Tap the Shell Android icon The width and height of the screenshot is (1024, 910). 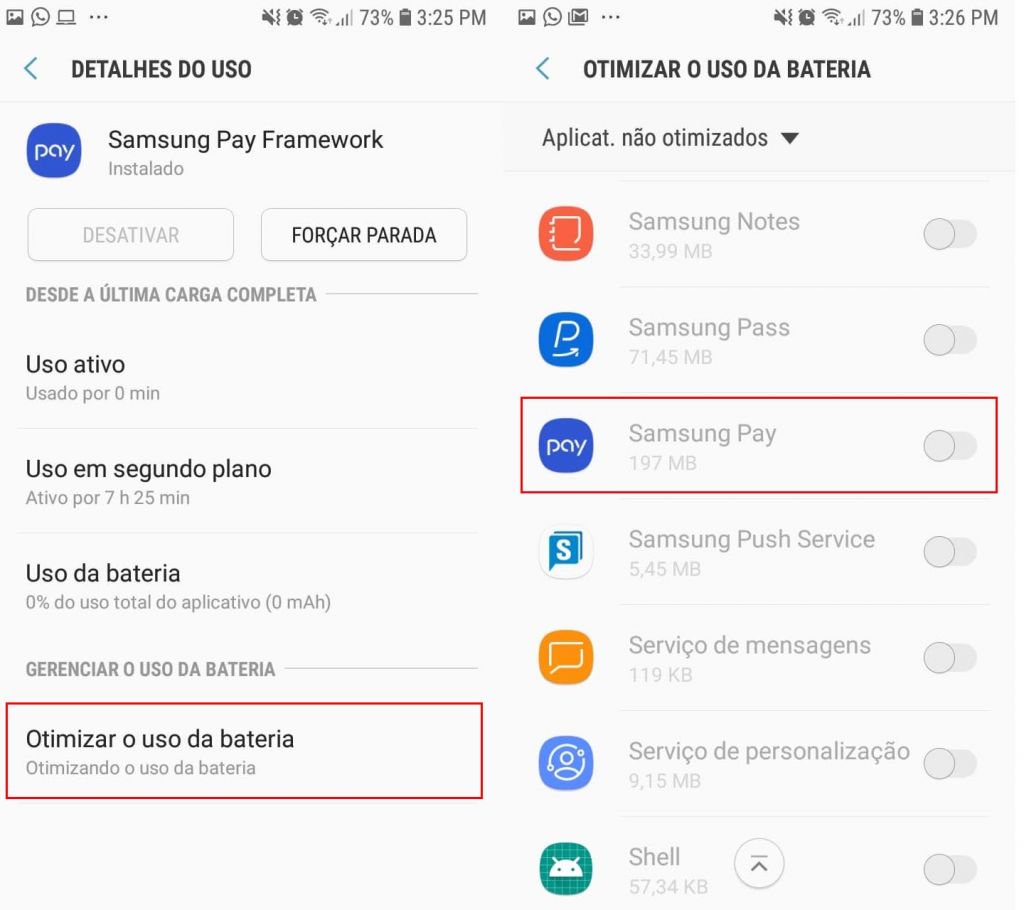pos(566,869)
